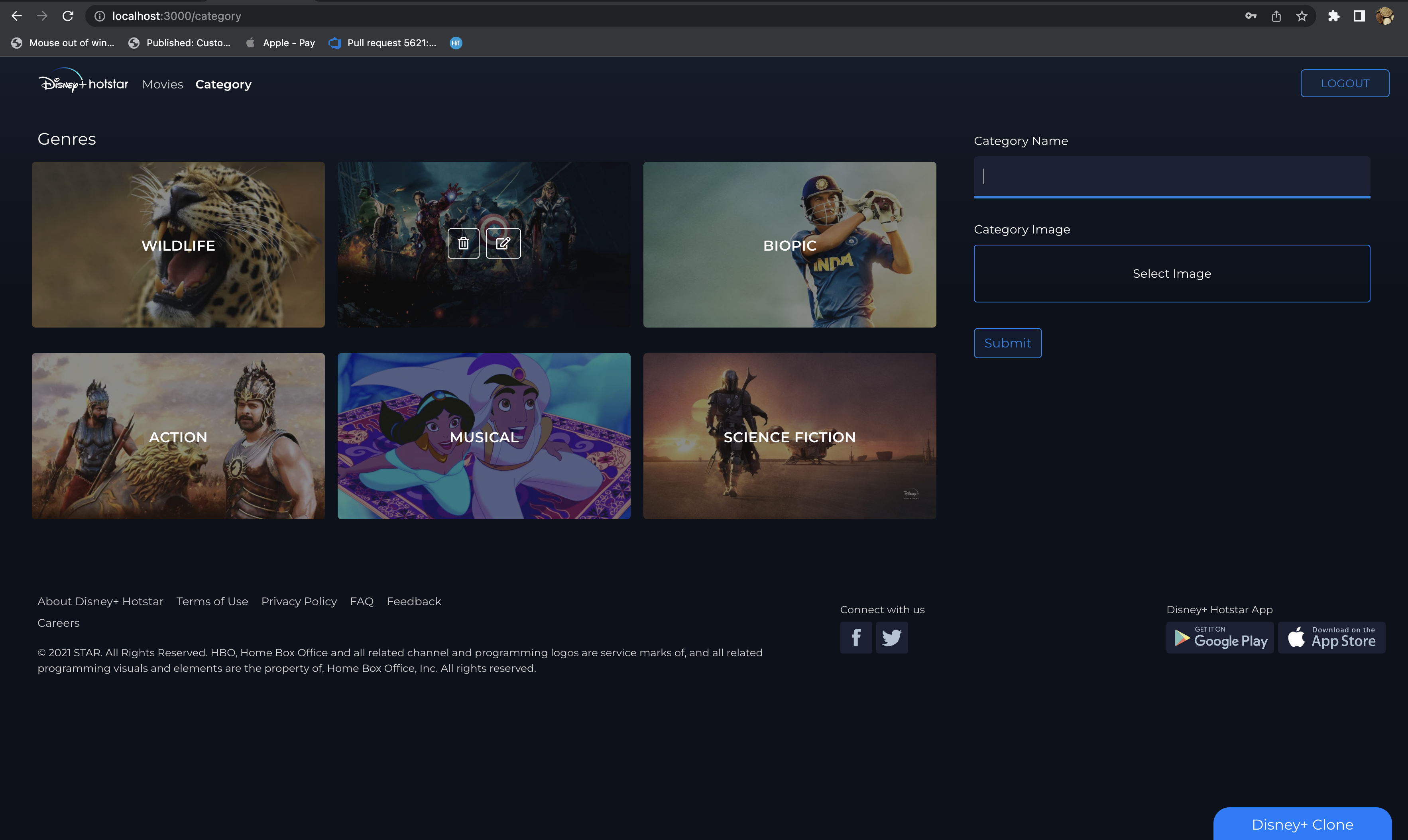
Task: Click the edit pencil icon on hovered genre
Action: [x=503, y=243]
